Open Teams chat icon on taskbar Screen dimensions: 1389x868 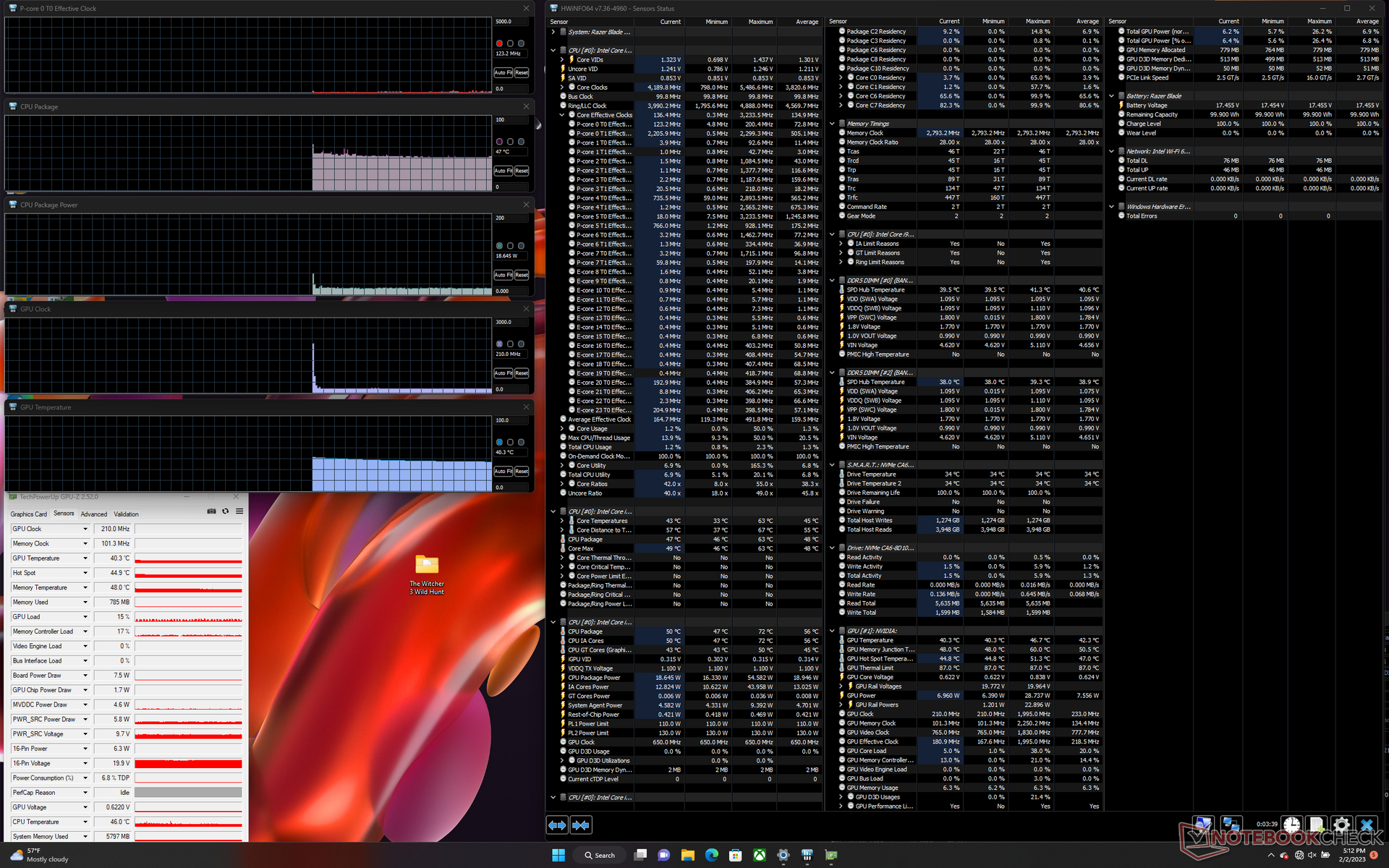tap(664, 855)
